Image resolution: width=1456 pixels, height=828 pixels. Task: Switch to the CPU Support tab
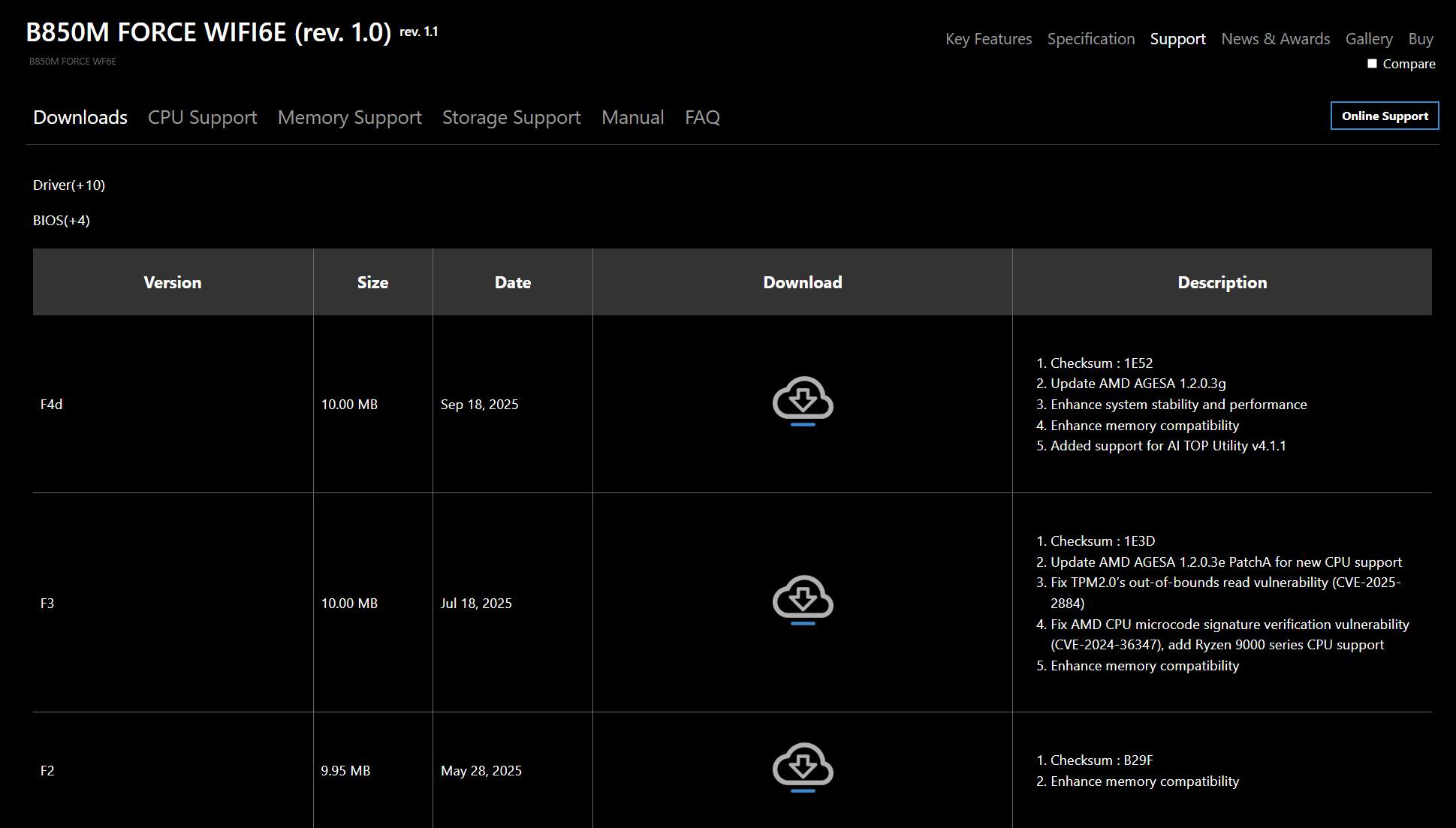pyautogui.click(x=203, y=117)
